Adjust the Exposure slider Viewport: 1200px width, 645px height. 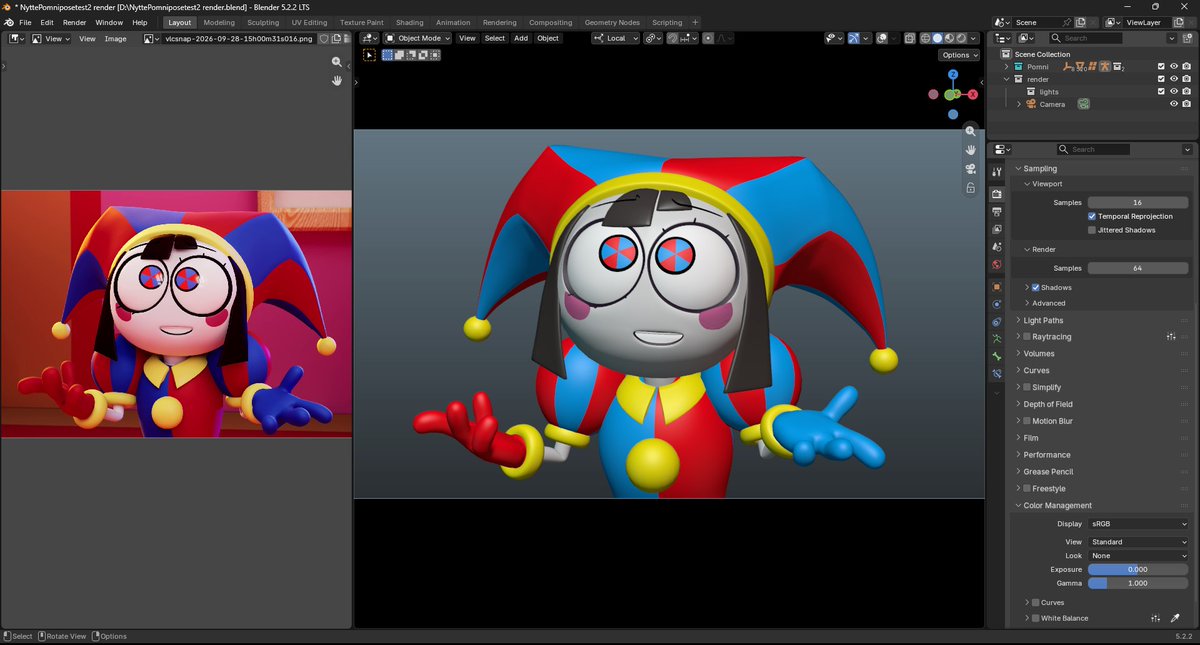1138,569
